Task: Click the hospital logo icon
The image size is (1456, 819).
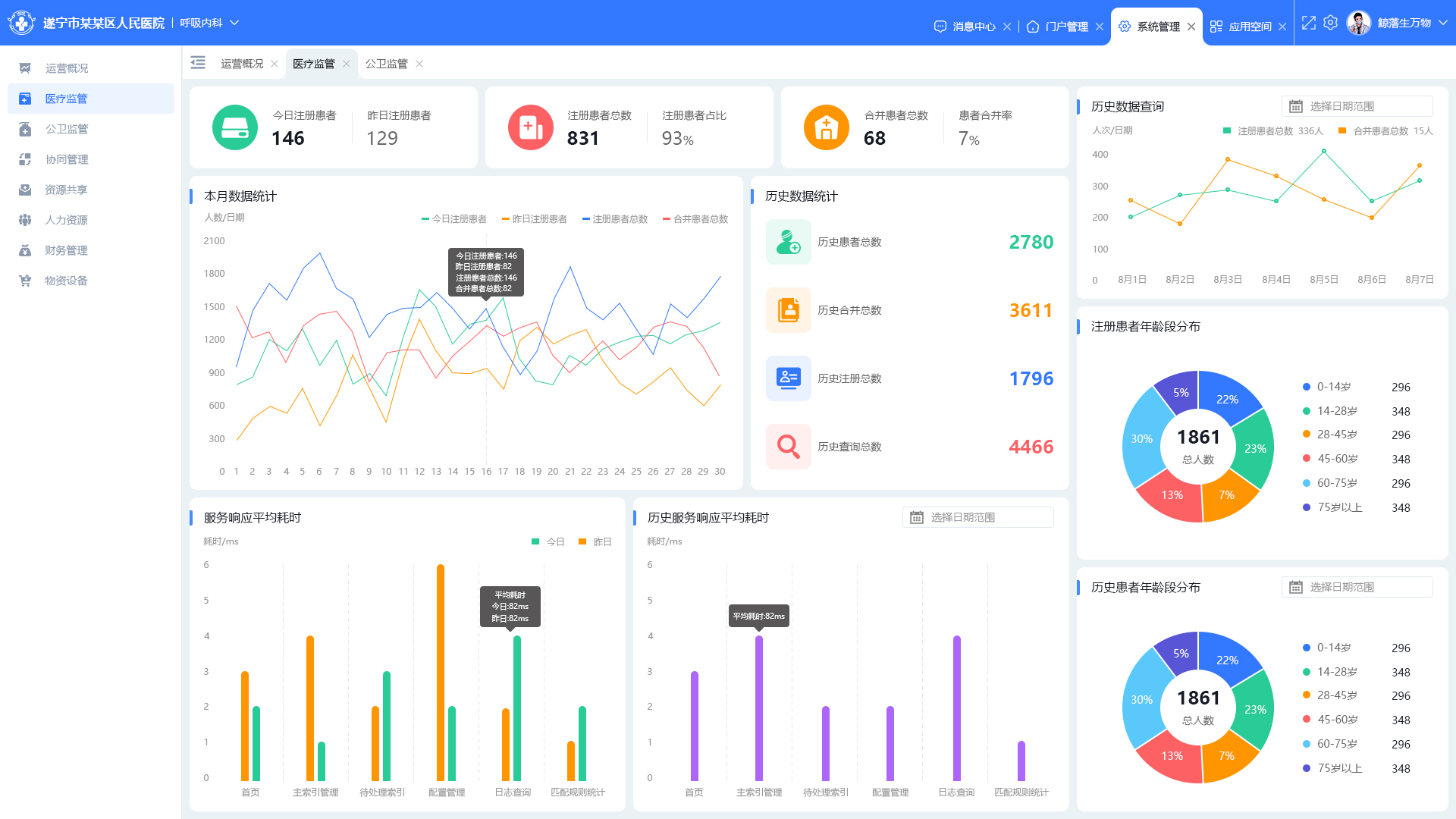Action: coord(21,23)
